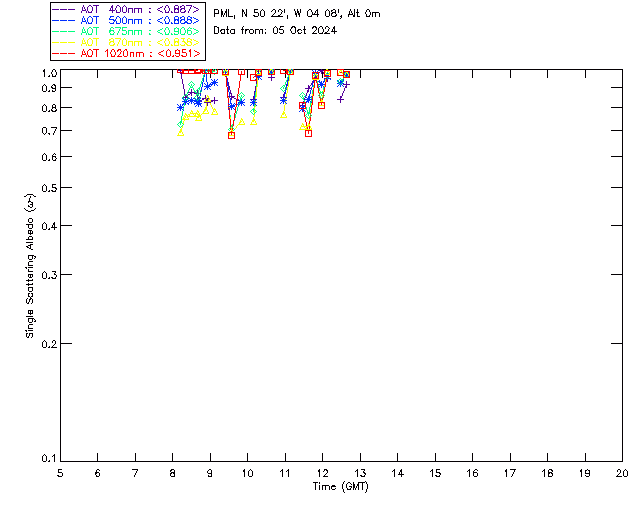Select the purple dashed line sample in legend
The image size is (640, 512).
[x=64, y=9]
